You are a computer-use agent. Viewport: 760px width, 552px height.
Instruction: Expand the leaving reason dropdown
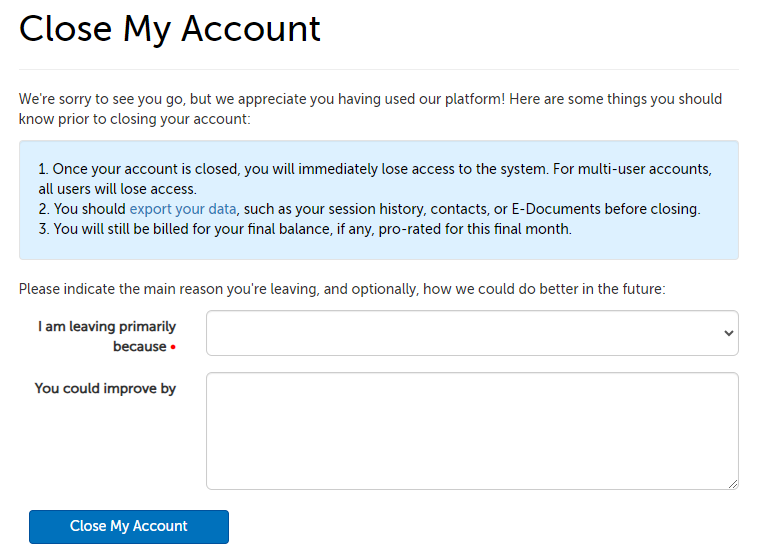(x=471, y=333)
